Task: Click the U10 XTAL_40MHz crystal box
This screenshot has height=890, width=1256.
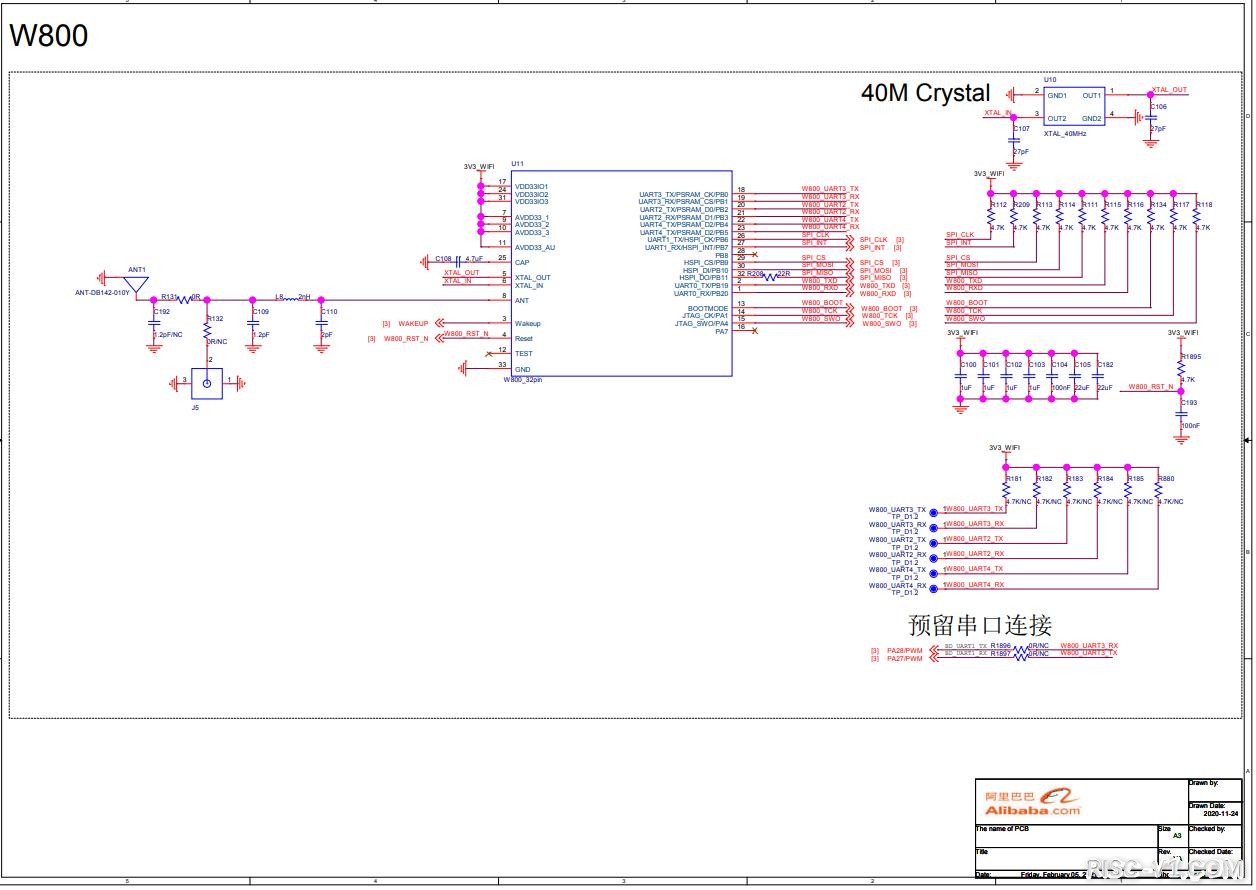Action: [1074, 107]
